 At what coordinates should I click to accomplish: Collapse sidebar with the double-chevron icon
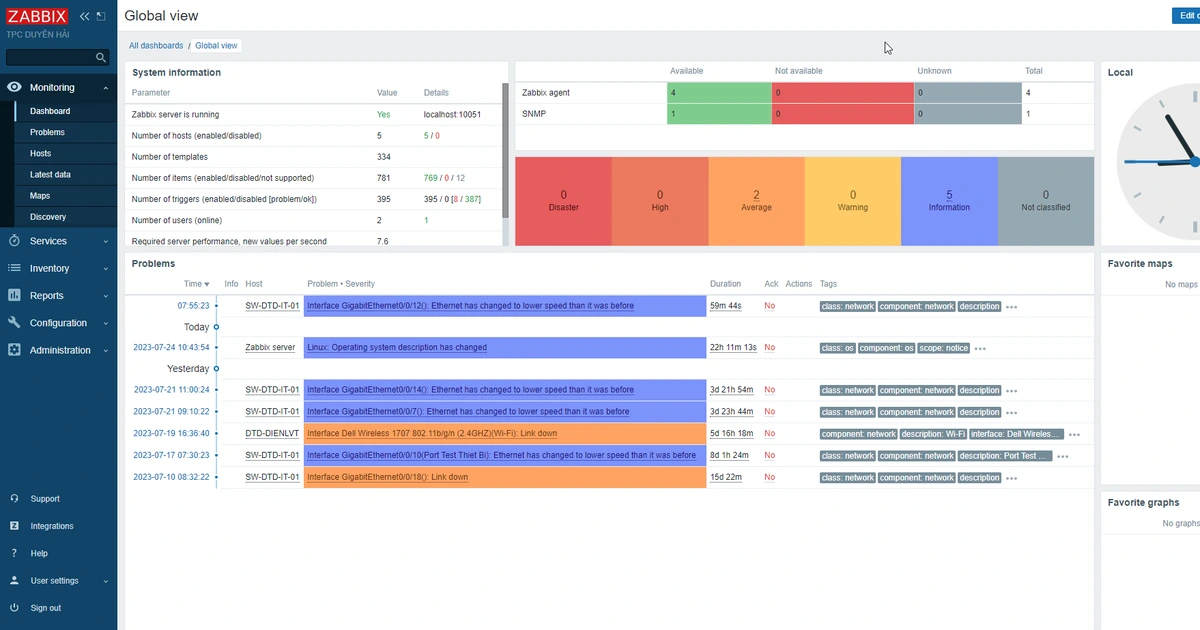point(84,15)
